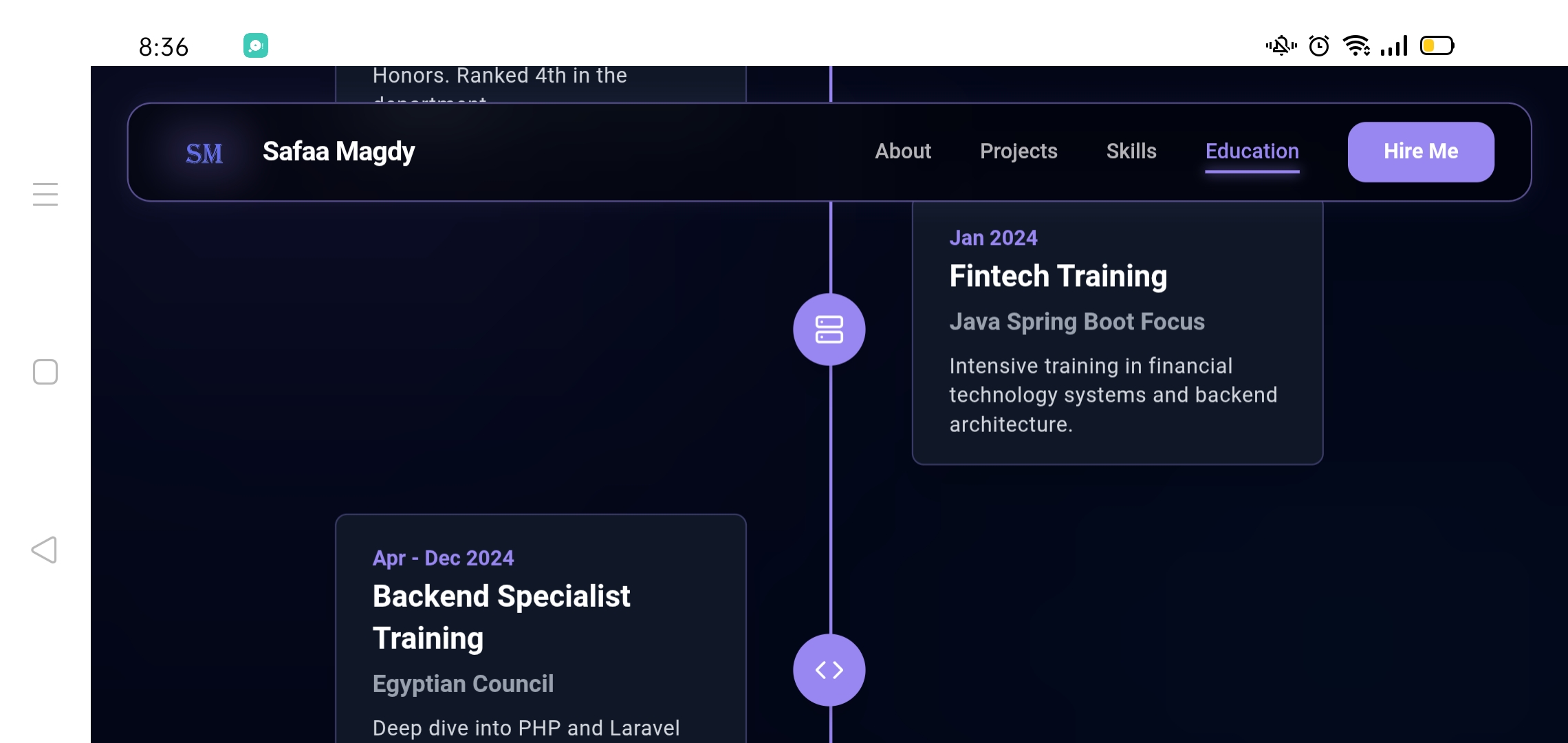1568x743 pixels.
Task: Open the About nav section
Action: (x=902, y=151)
